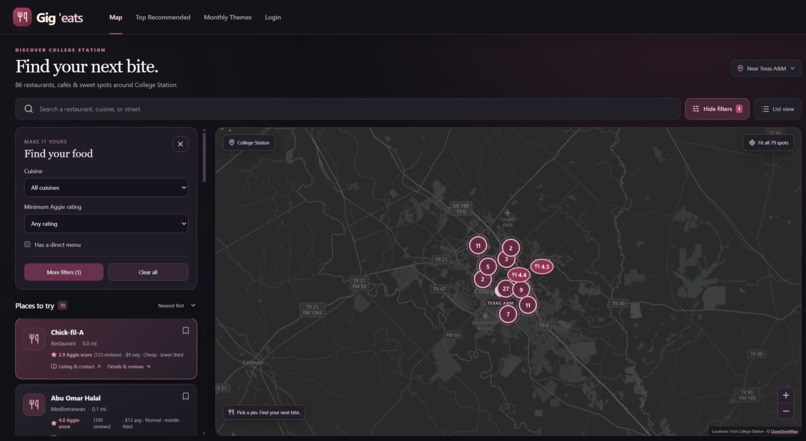Screen dimensions: 806x441
Task: Open the 9-spot map cluster
Action: 521,290
